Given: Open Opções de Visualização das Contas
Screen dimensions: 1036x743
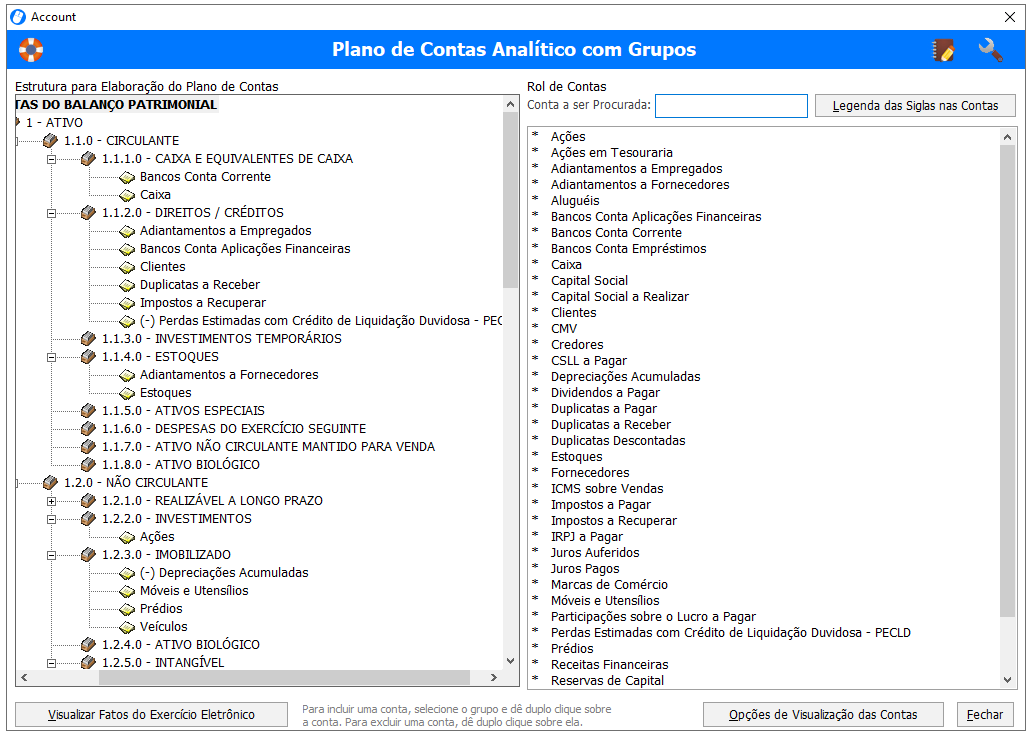Looking at the screenshot, I should [823, 715].
